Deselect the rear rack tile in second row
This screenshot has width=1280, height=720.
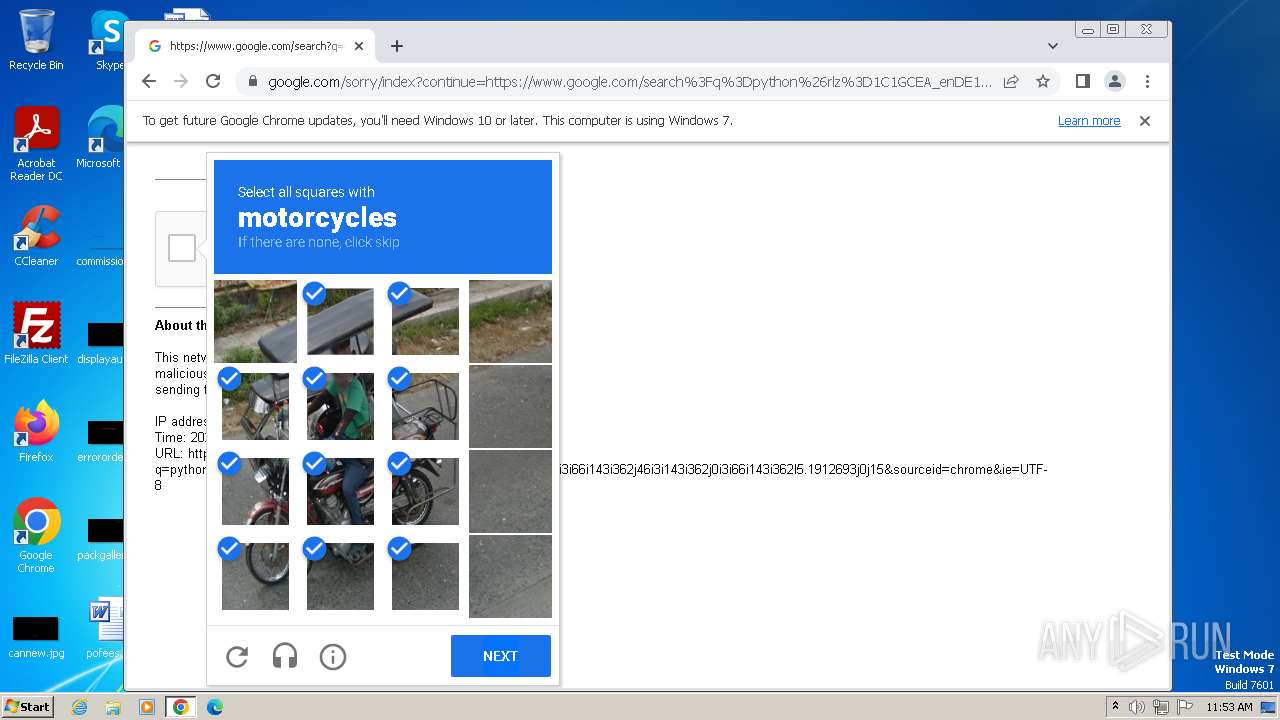[x=425, y=406]
